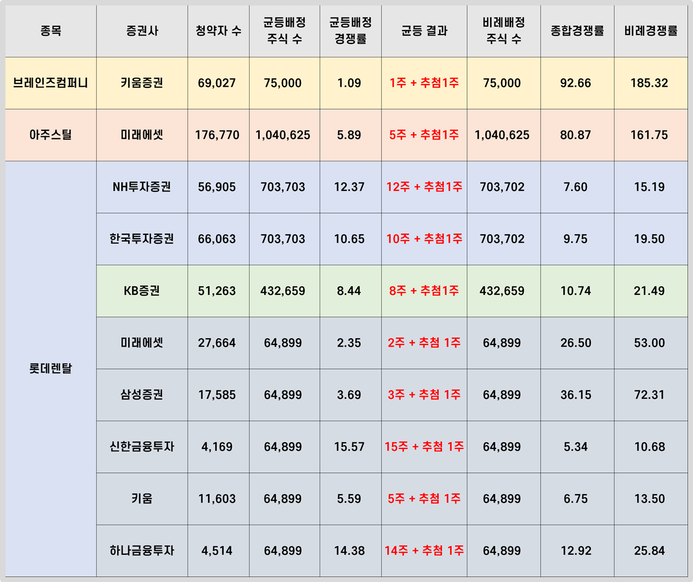The height and width of the screenshot is (582, 693).
Task: Click proportional rate 53.00
Action: (649, 343)
